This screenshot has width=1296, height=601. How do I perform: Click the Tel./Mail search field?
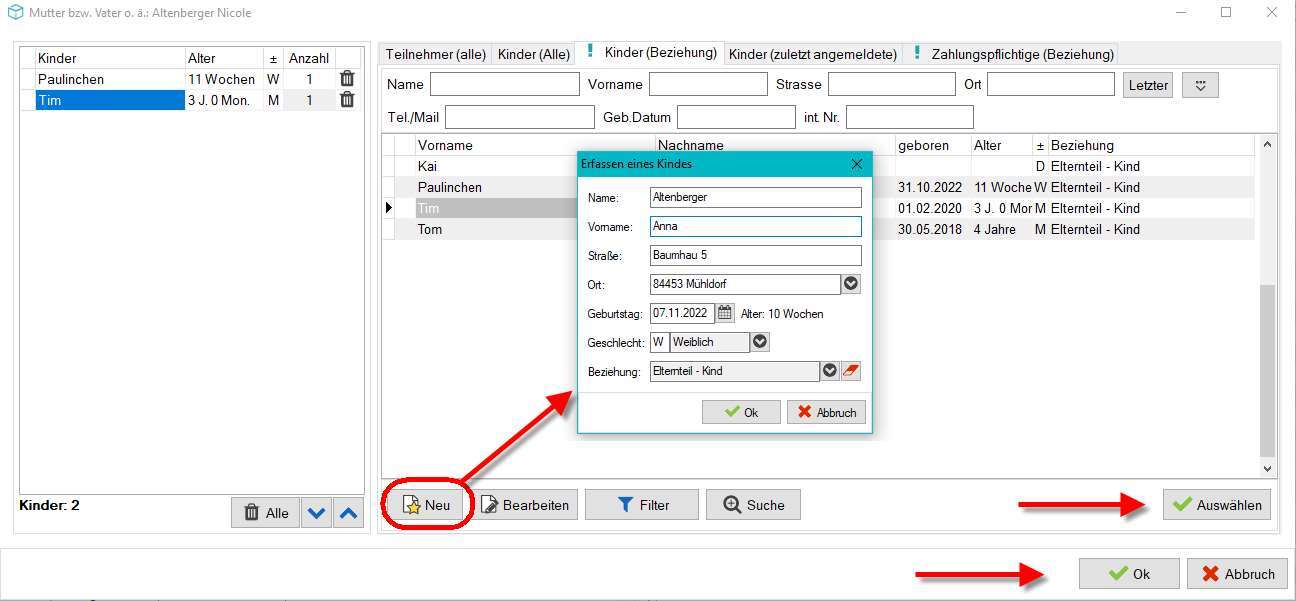[x=520, y=117]
